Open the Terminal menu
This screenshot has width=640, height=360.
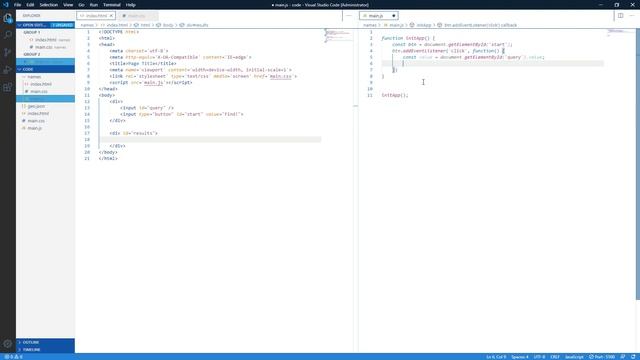click(111, 5)
